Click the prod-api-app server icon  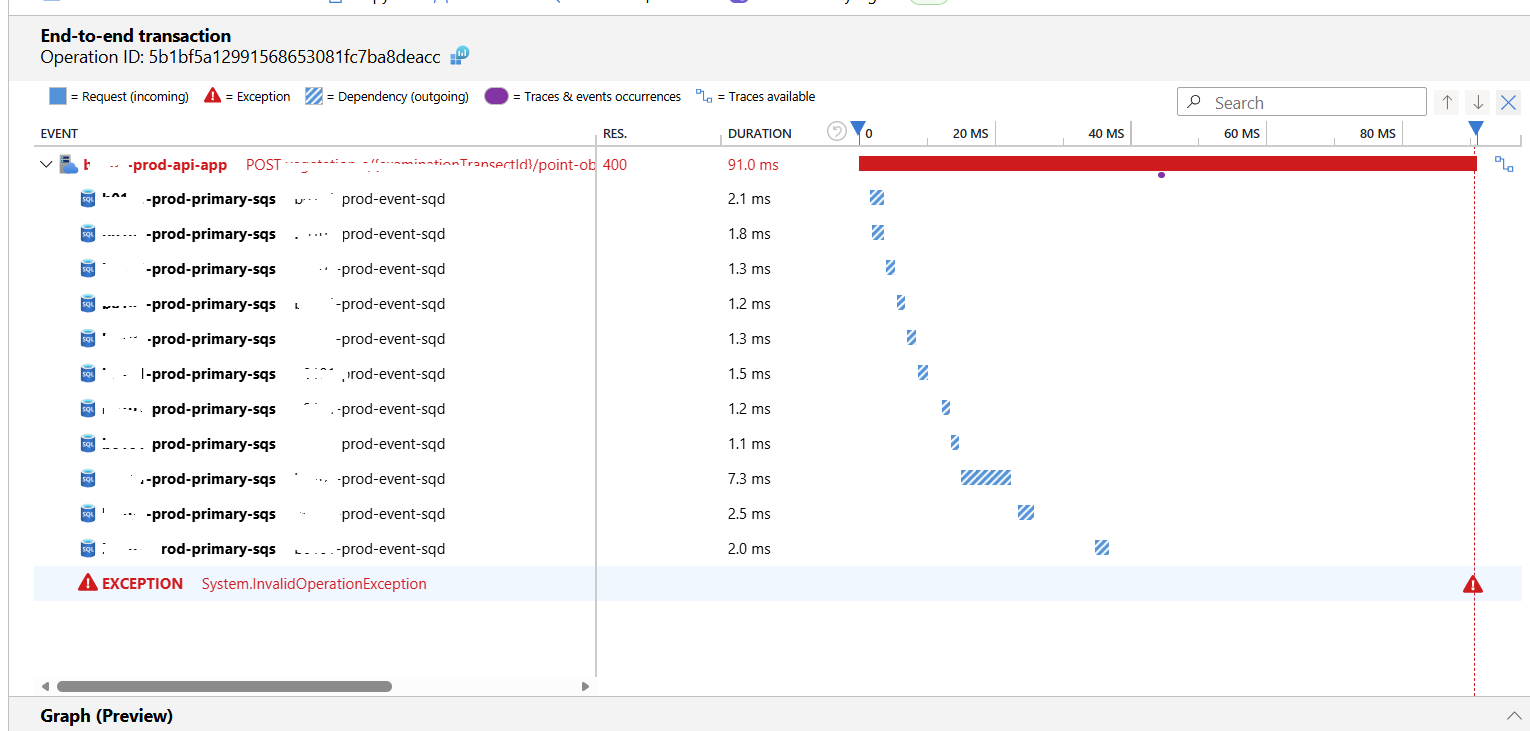pyautogui.click(x=68, y=164)
